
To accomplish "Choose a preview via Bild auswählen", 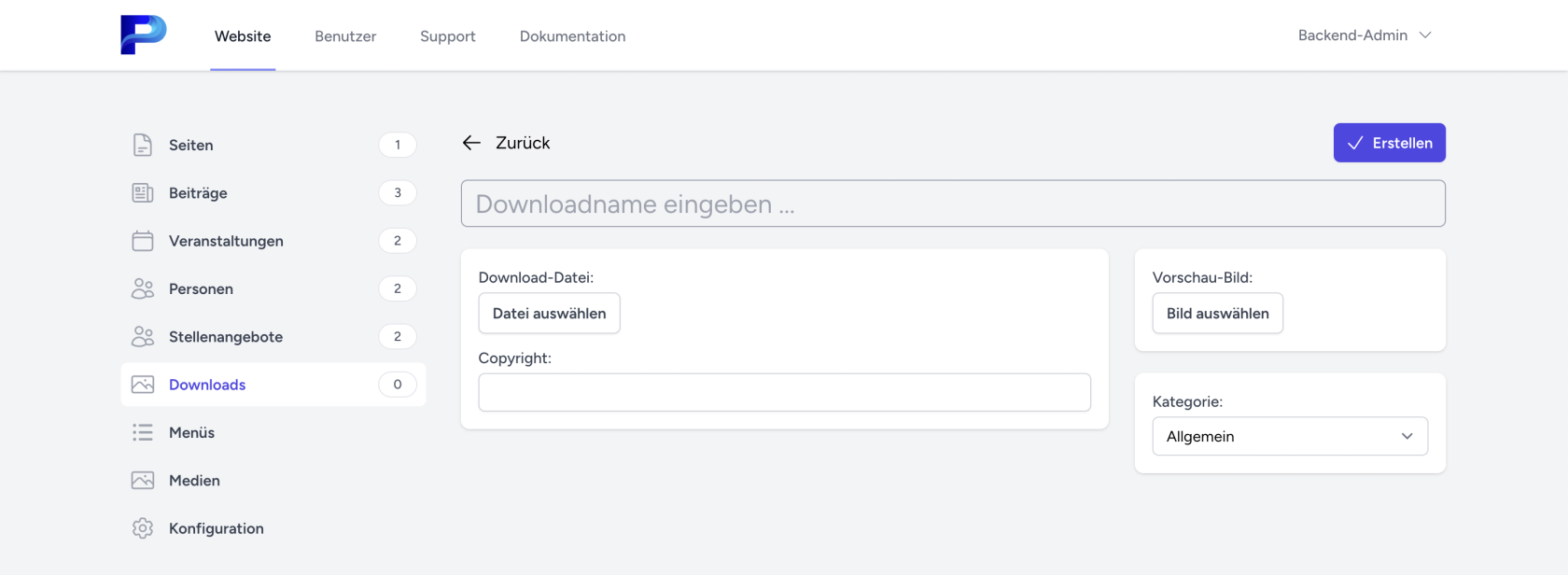I will click(x=1217, y=314).
